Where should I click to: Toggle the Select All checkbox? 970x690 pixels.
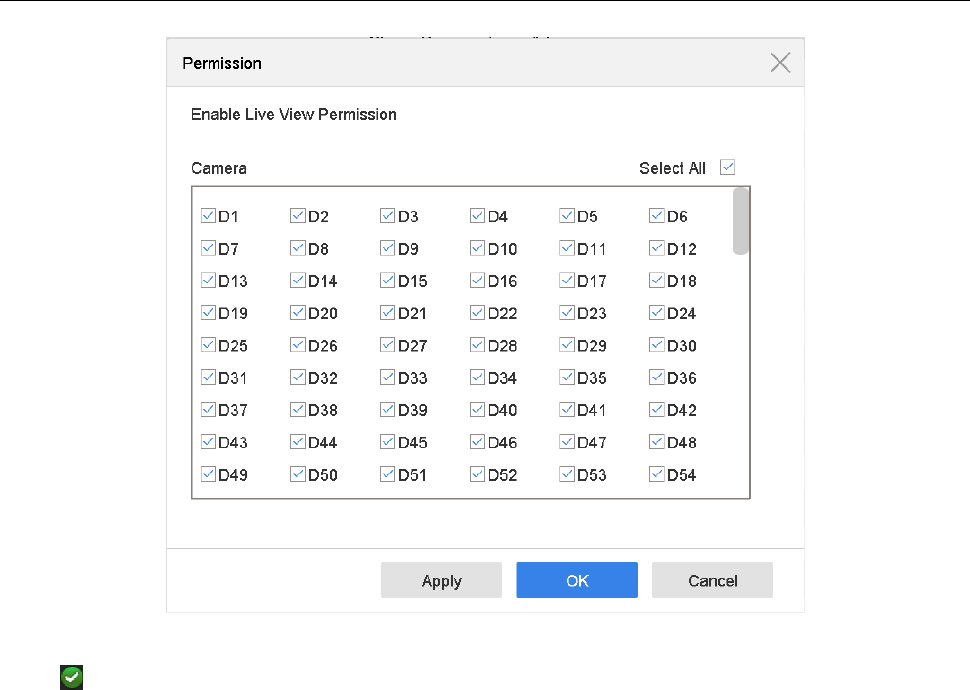[x=727, y=168]
